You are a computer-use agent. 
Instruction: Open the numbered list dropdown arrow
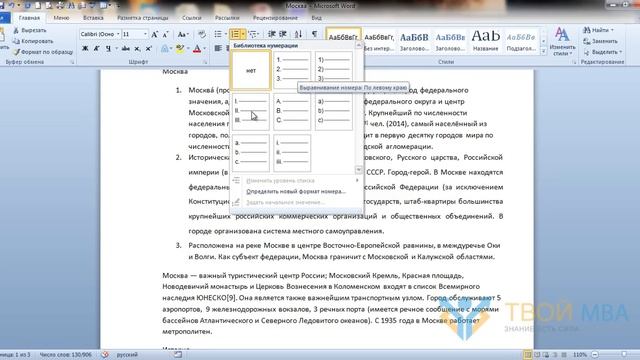(243, 34)
